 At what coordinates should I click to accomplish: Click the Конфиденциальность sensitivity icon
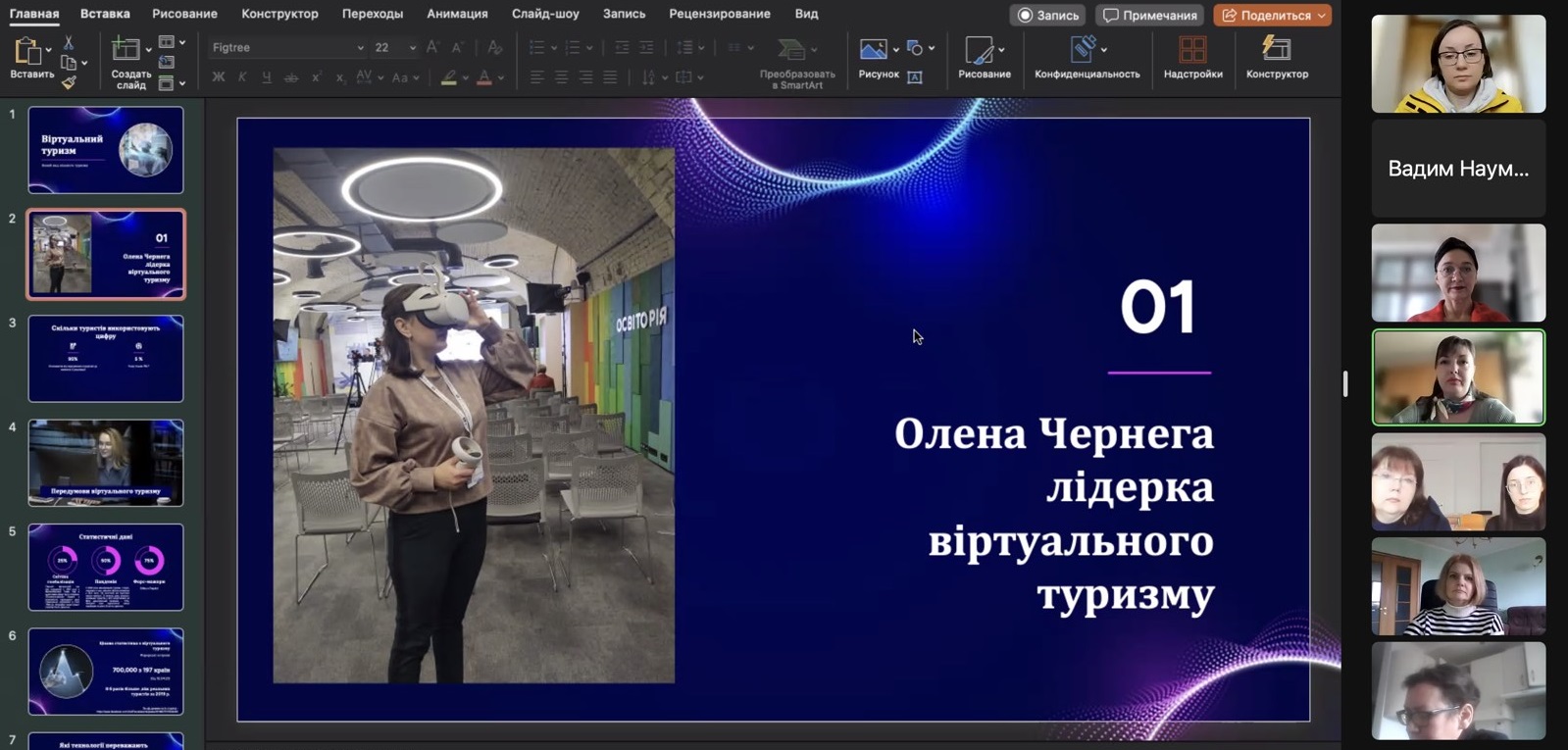1083,49
